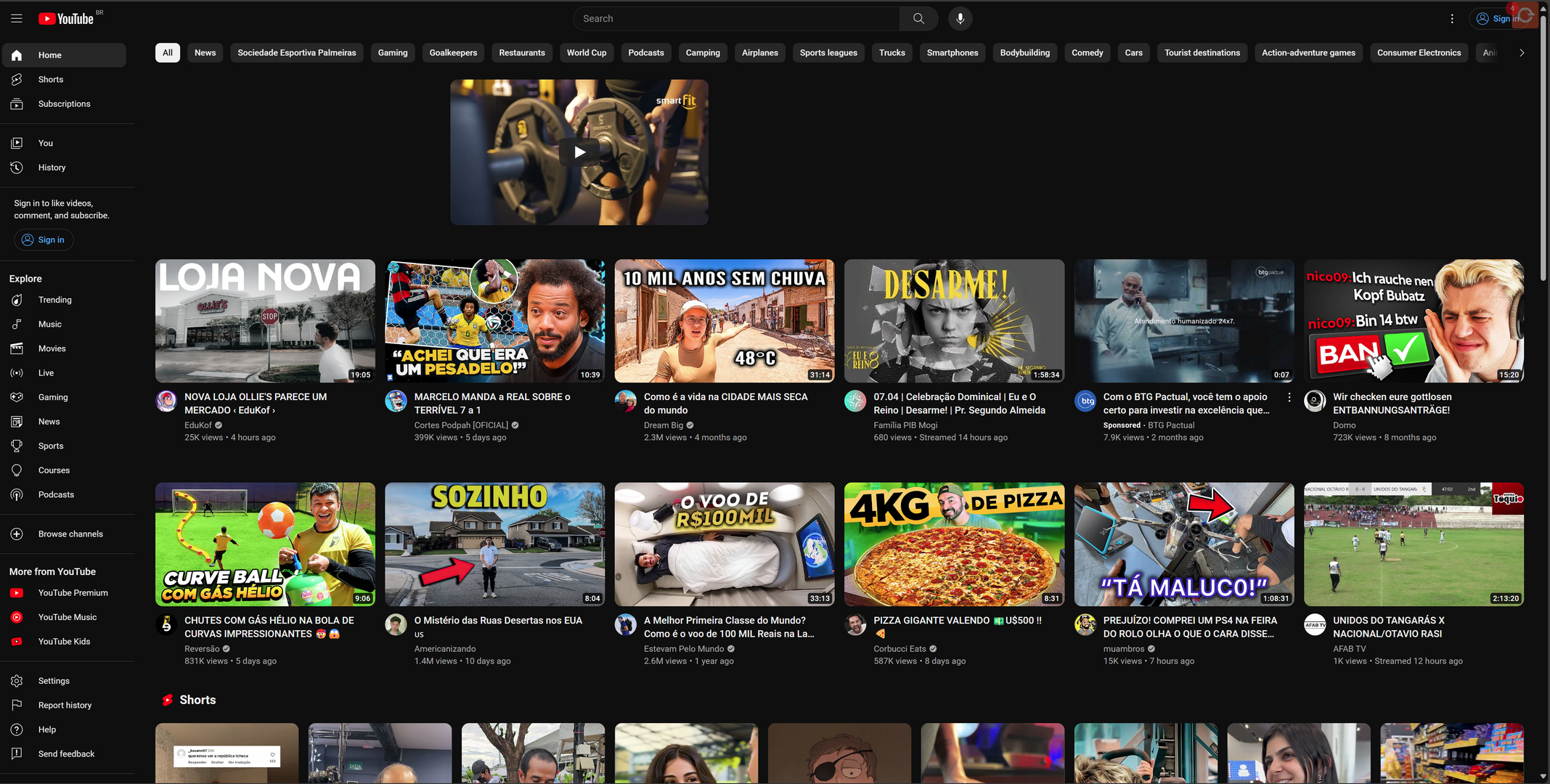Open 10 MIL ANOS SEM CHUVA thumbnail
Image resolution: width=1550 pixels, height=784 pixels.
coord(725,321)
